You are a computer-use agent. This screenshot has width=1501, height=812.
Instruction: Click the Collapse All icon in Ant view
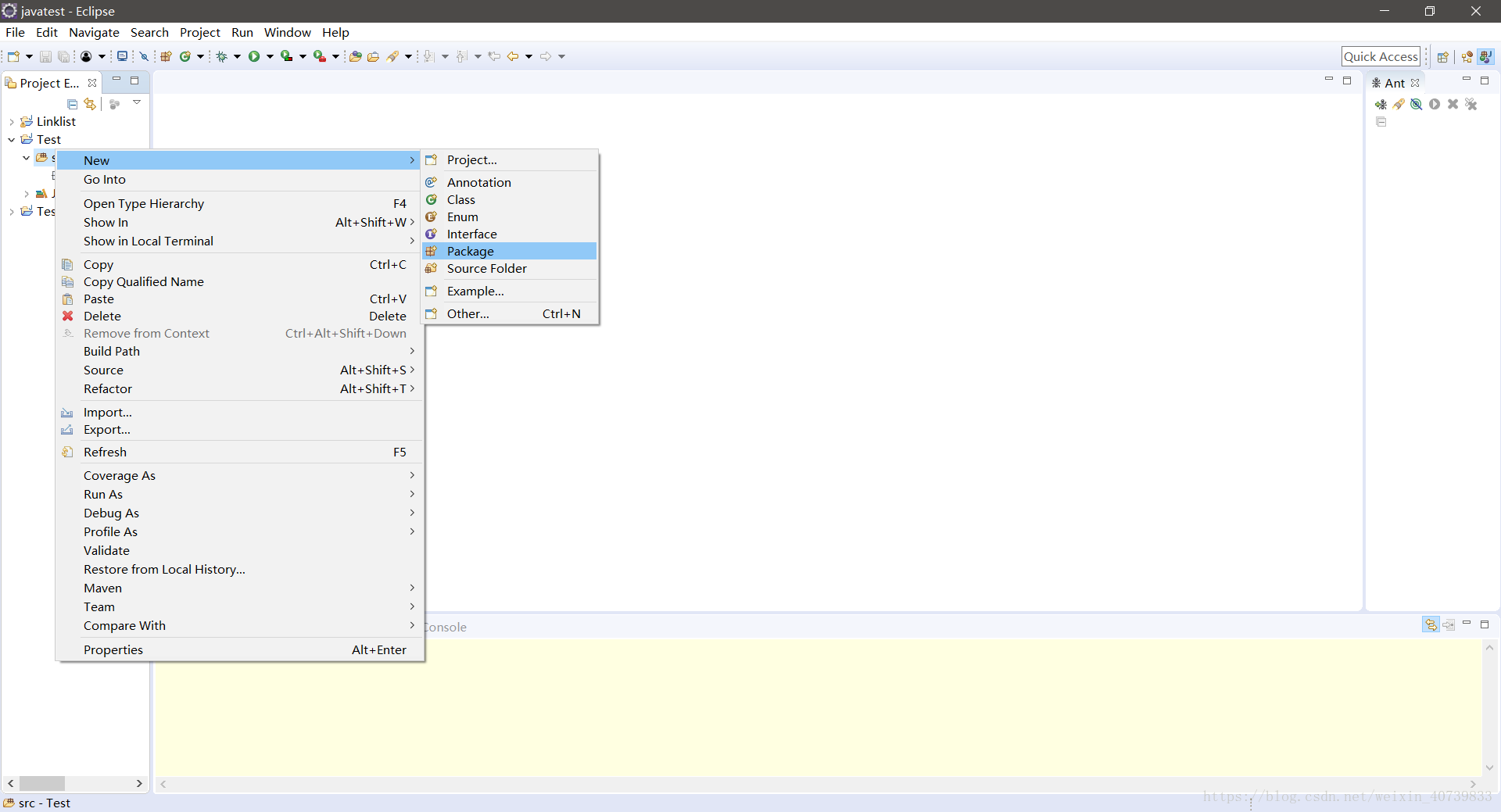pyautogui.click(x=1381, y=122)
